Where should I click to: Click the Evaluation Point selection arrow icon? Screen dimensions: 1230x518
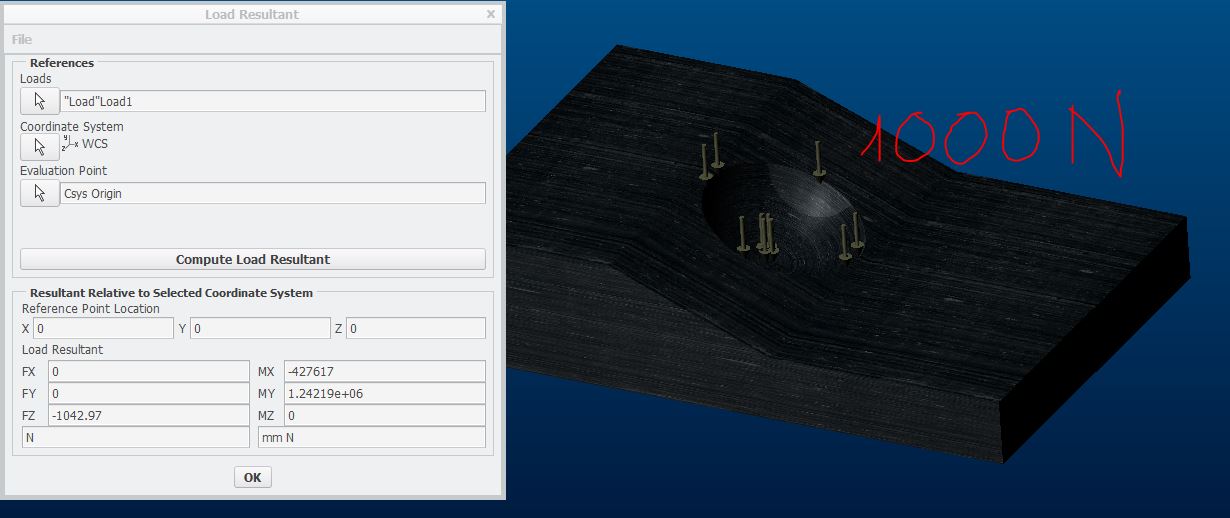coord(39,193)
